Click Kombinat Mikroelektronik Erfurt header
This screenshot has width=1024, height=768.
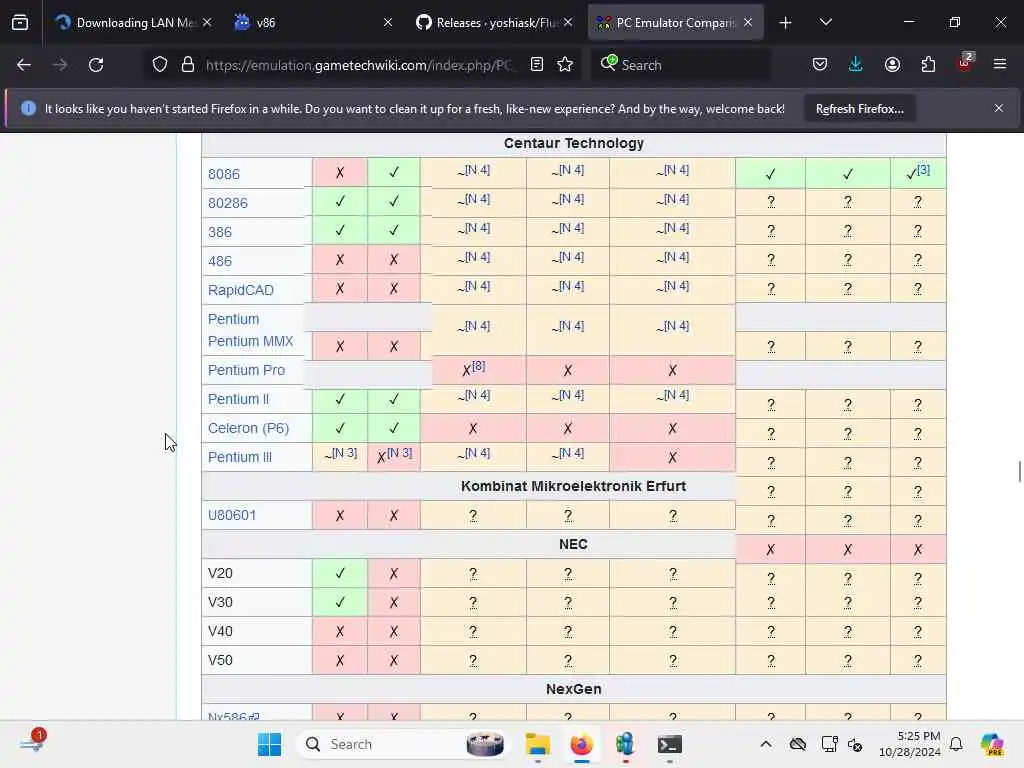tap(573, 486)
